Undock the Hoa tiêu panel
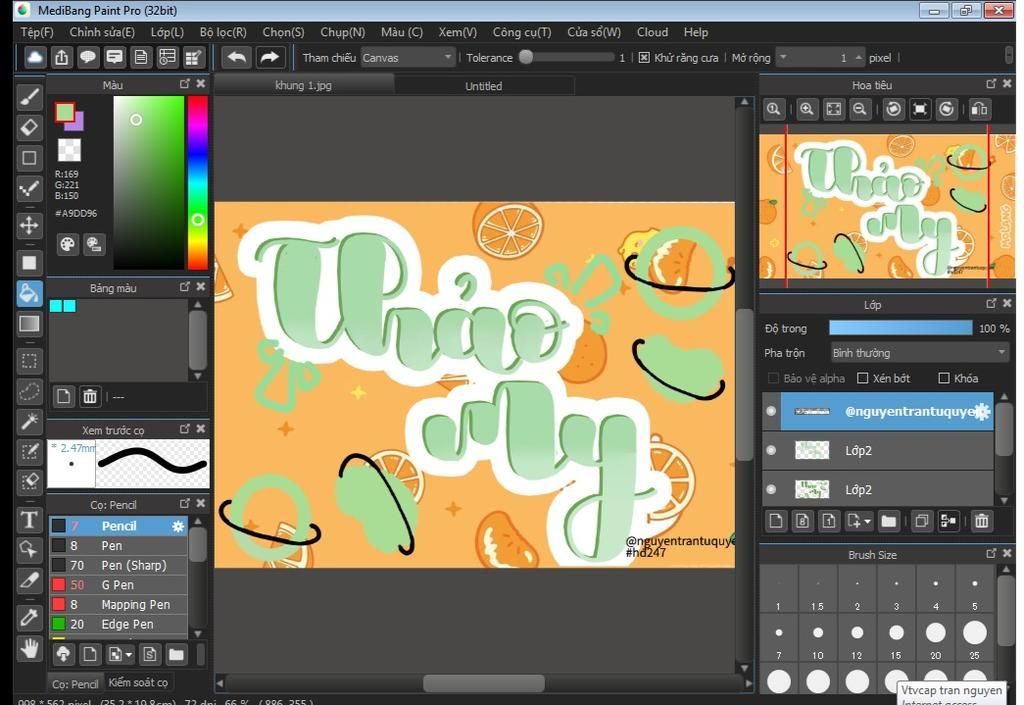Viewport: 1024px width, 705px height. (x=991, y=84)
